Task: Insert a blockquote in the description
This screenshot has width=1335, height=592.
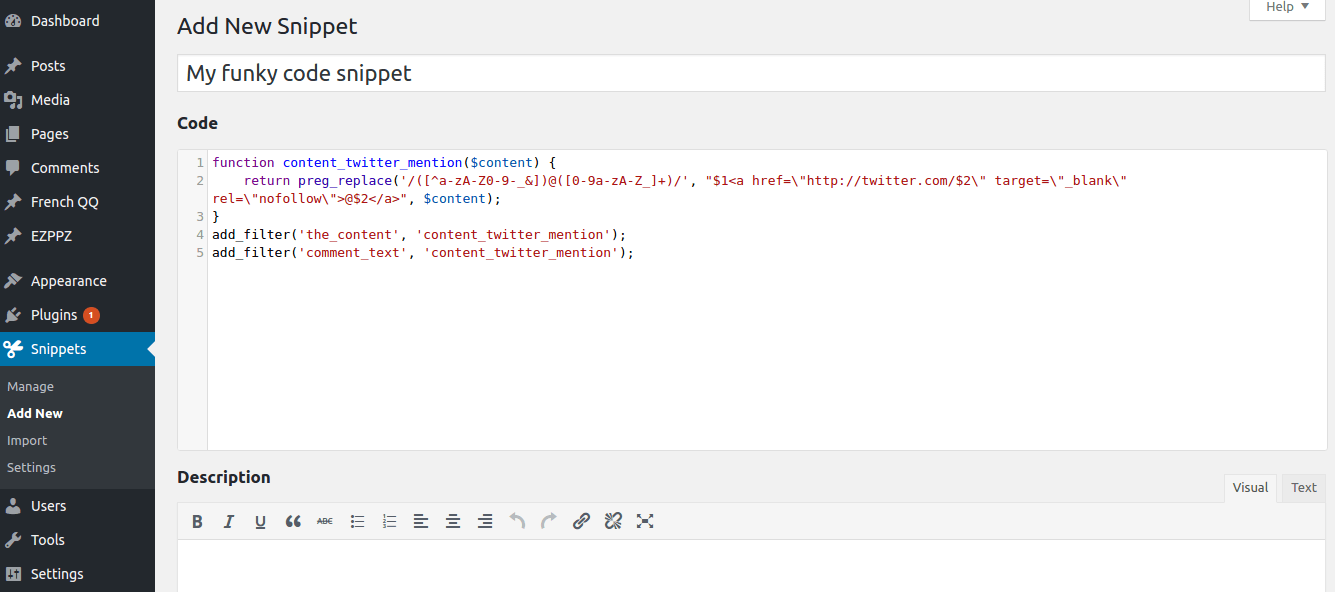Action: coord(293,521)
